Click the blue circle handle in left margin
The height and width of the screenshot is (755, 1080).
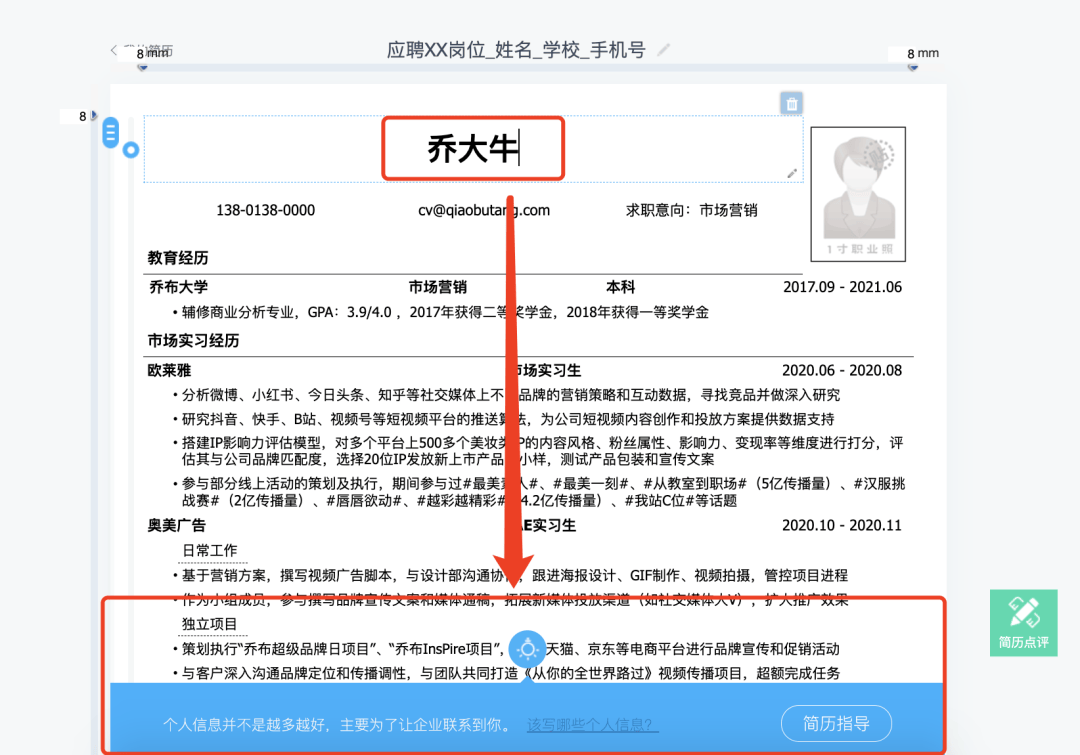coord(130,149)
